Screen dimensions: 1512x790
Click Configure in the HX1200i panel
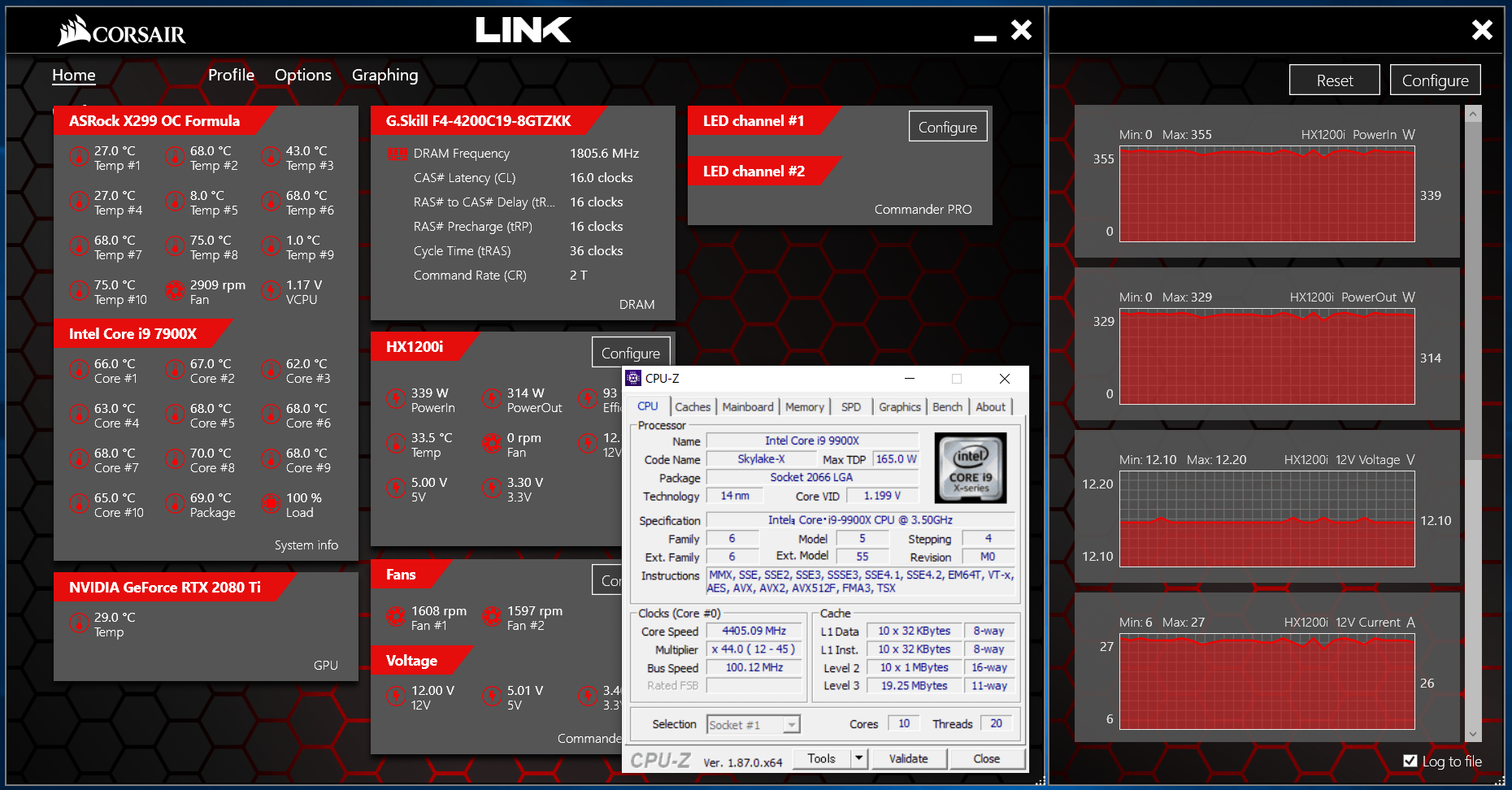coord(631,353)
